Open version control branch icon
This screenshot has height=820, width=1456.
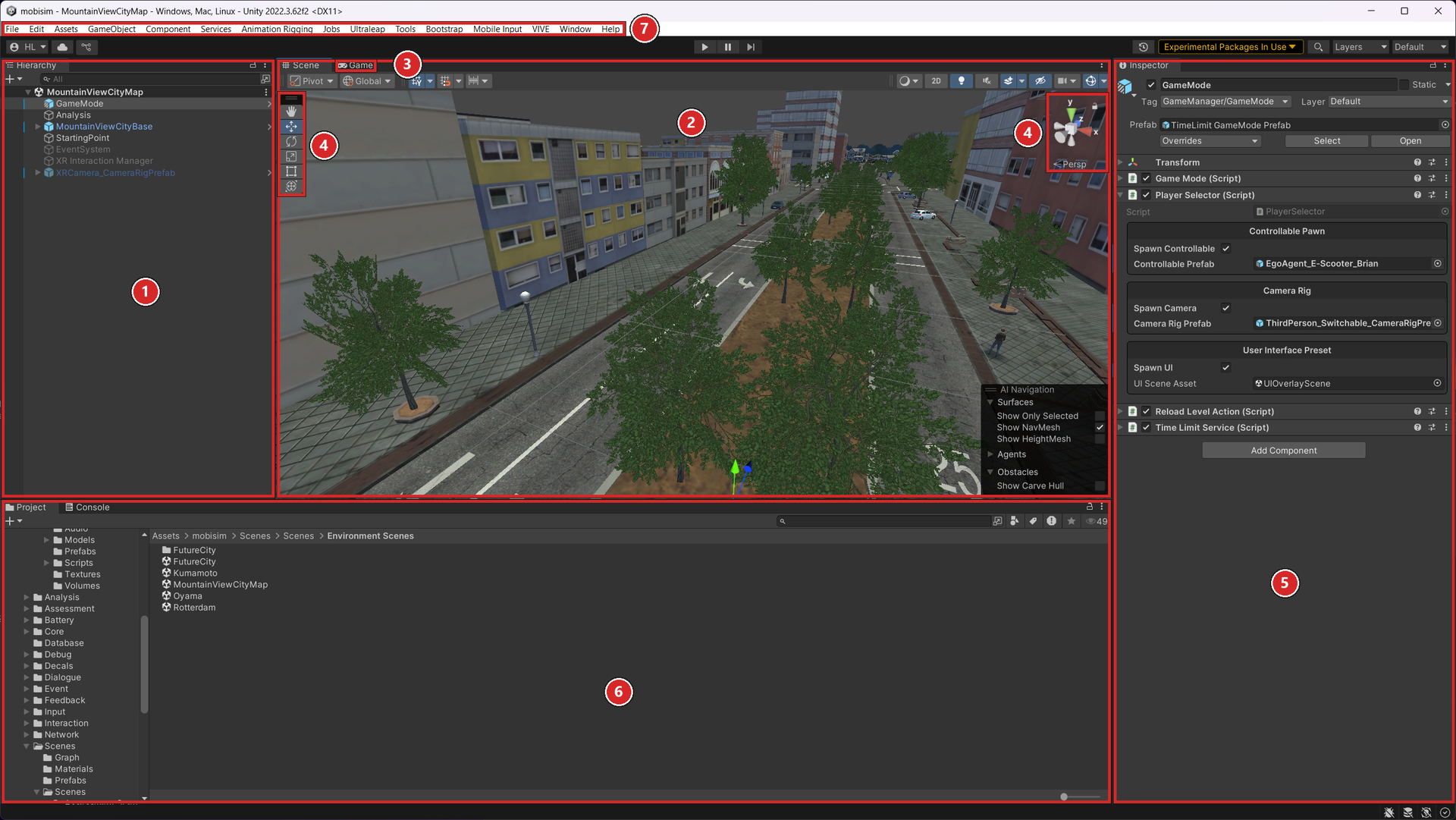86,47
